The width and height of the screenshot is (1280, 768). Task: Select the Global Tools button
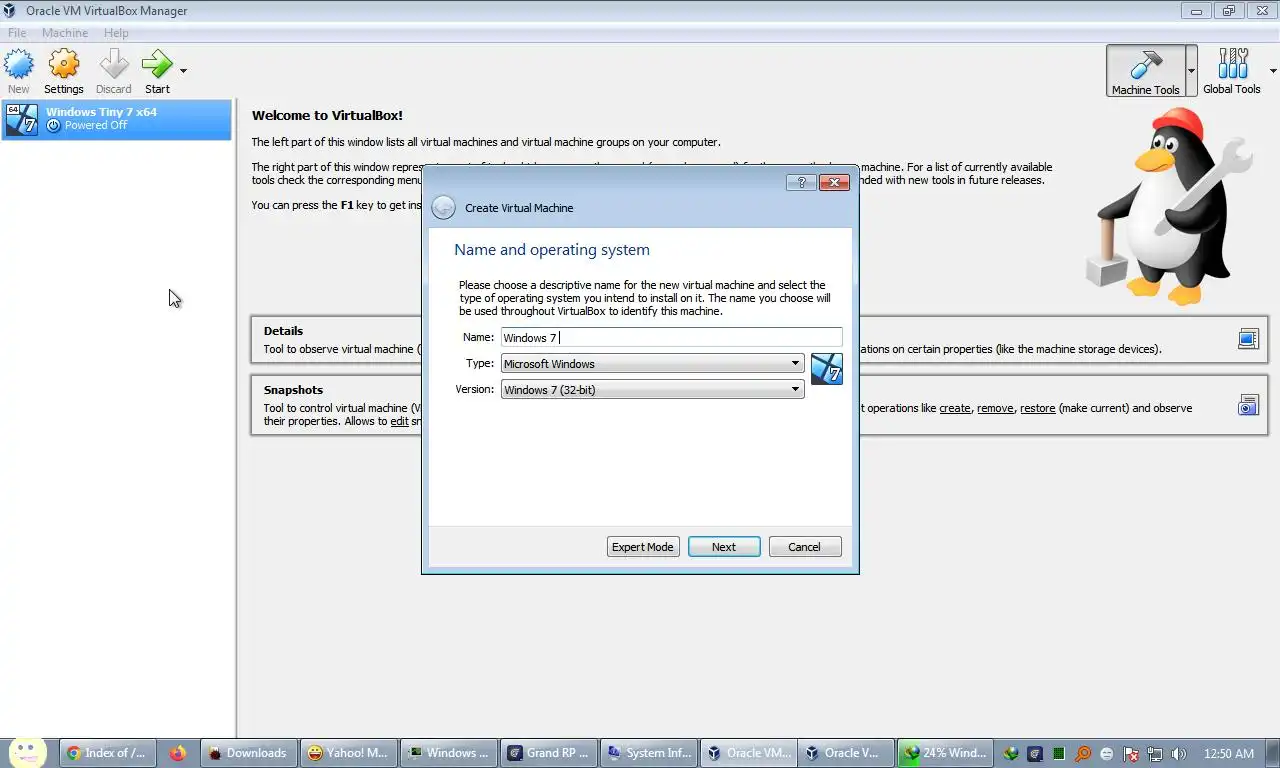(1232, 71)
